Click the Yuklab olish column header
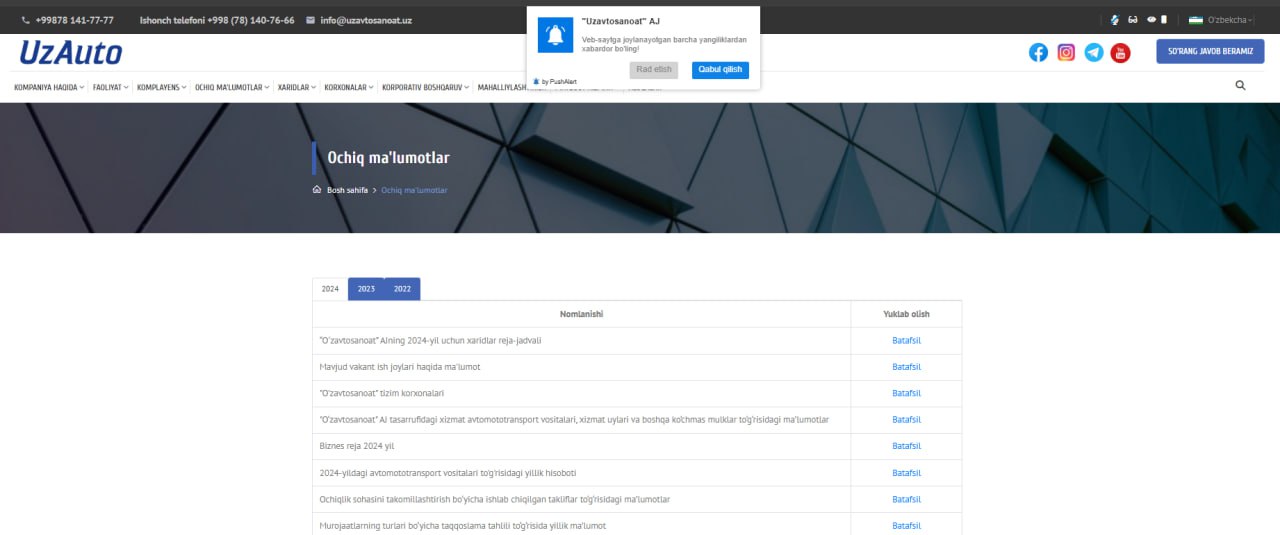The width and height of the screenshot is (1280, 535). [x=906, y=314]
